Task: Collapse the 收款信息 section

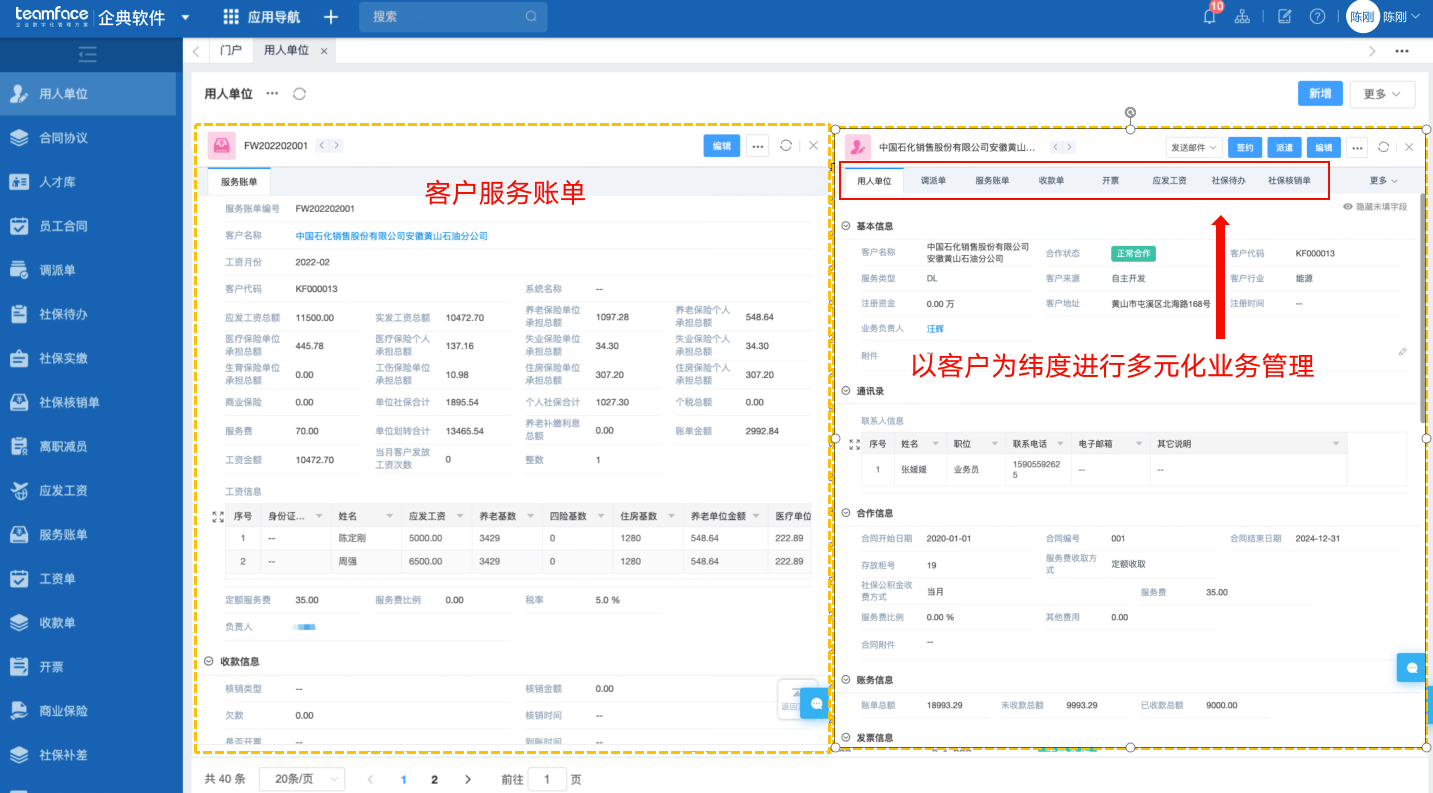Action: point(209,661)
